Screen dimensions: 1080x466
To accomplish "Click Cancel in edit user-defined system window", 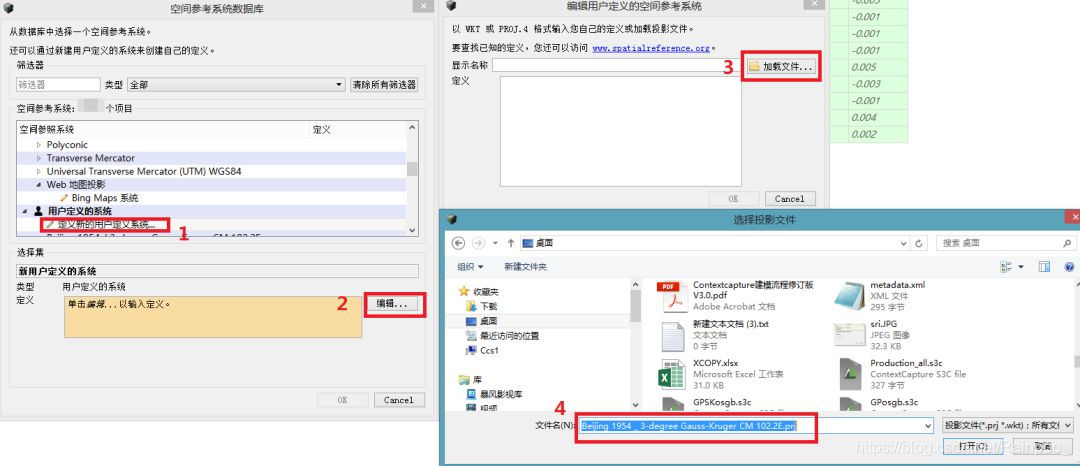I will tap(790, 199).
